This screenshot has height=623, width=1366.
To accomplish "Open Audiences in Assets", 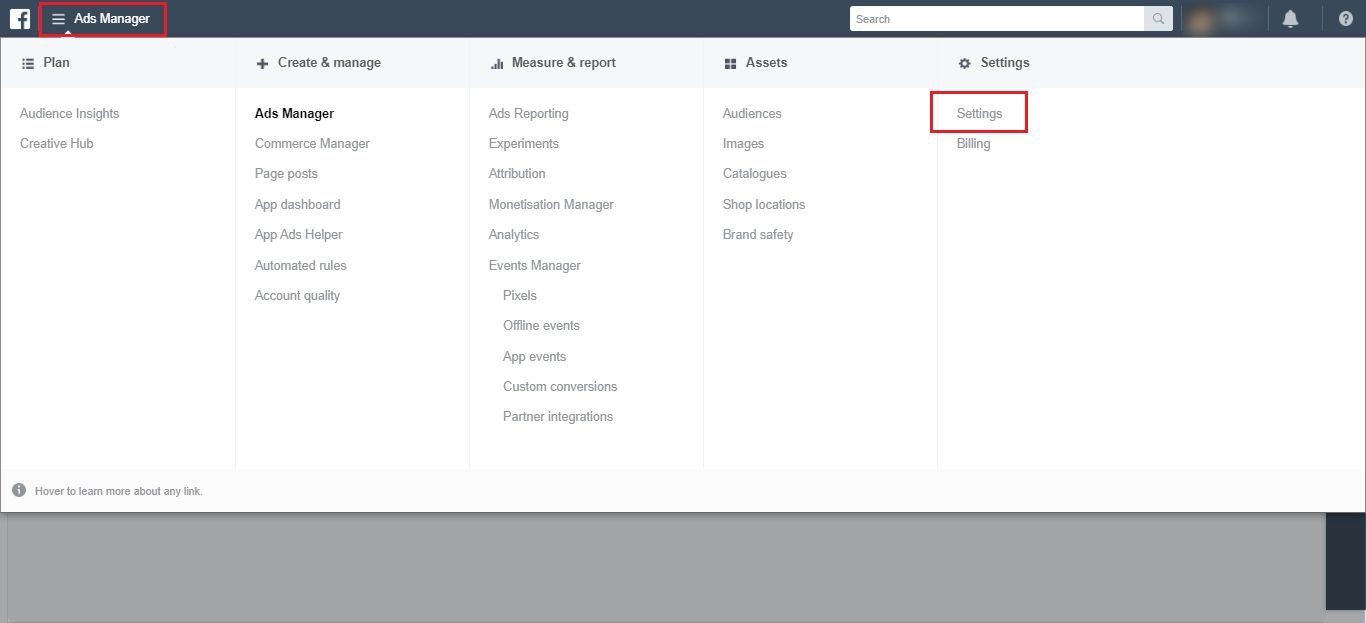I will (x=752, y=114).
